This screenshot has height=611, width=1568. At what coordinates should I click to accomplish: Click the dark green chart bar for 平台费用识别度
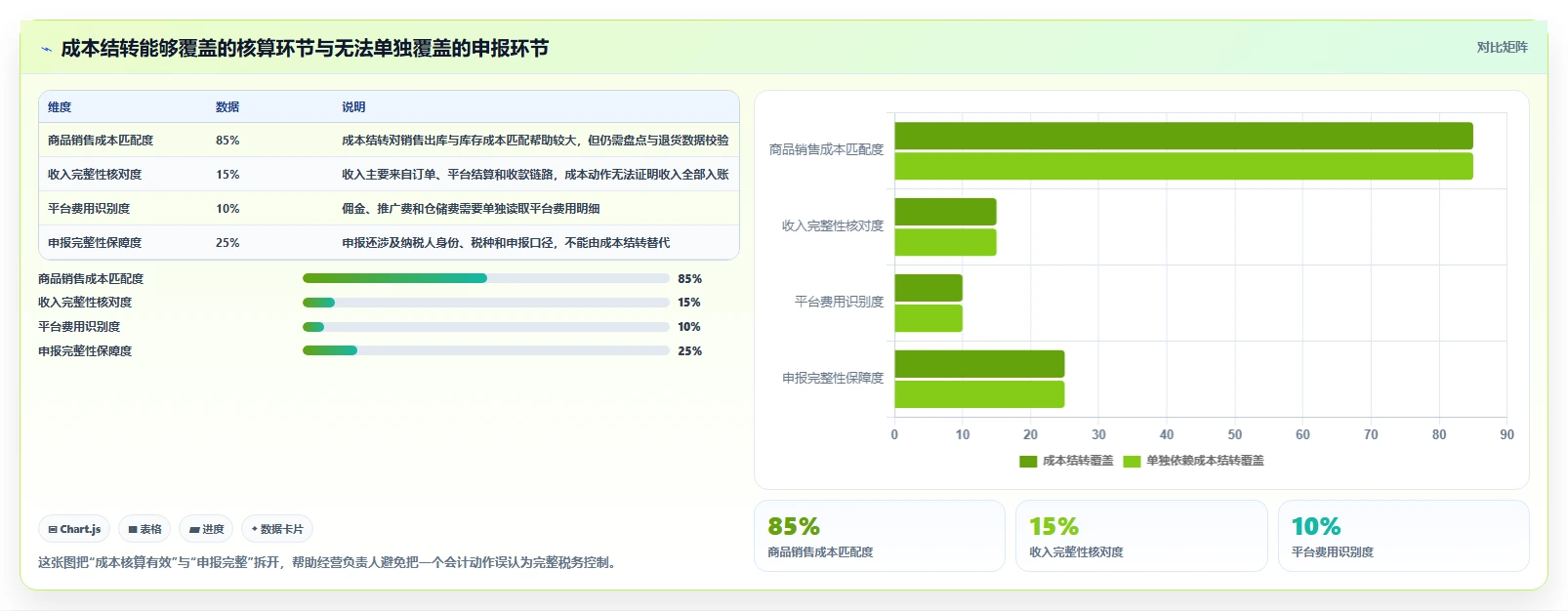point(928,288)
